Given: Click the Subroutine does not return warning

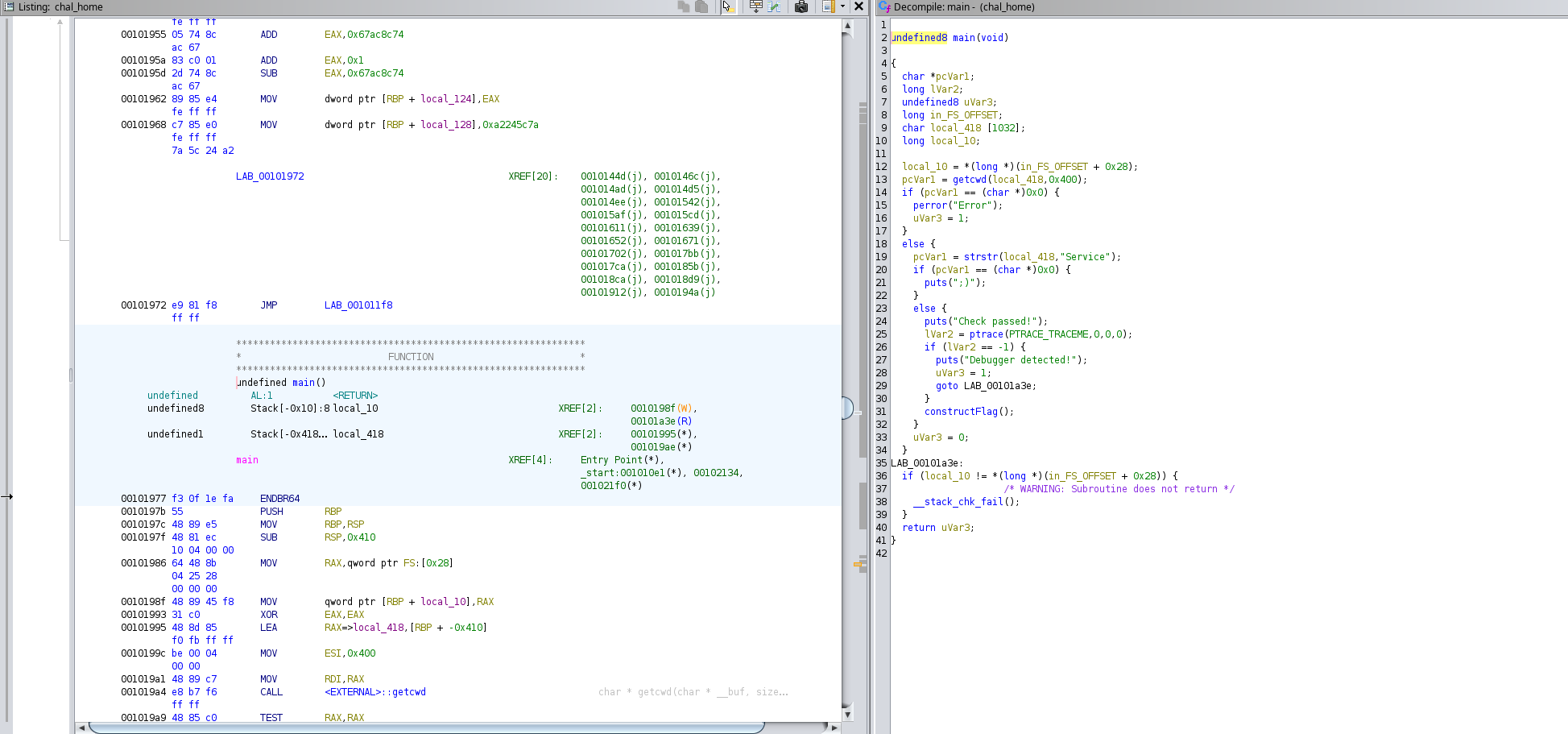Looking at the screenshot, I should (x=1119, y=489).
